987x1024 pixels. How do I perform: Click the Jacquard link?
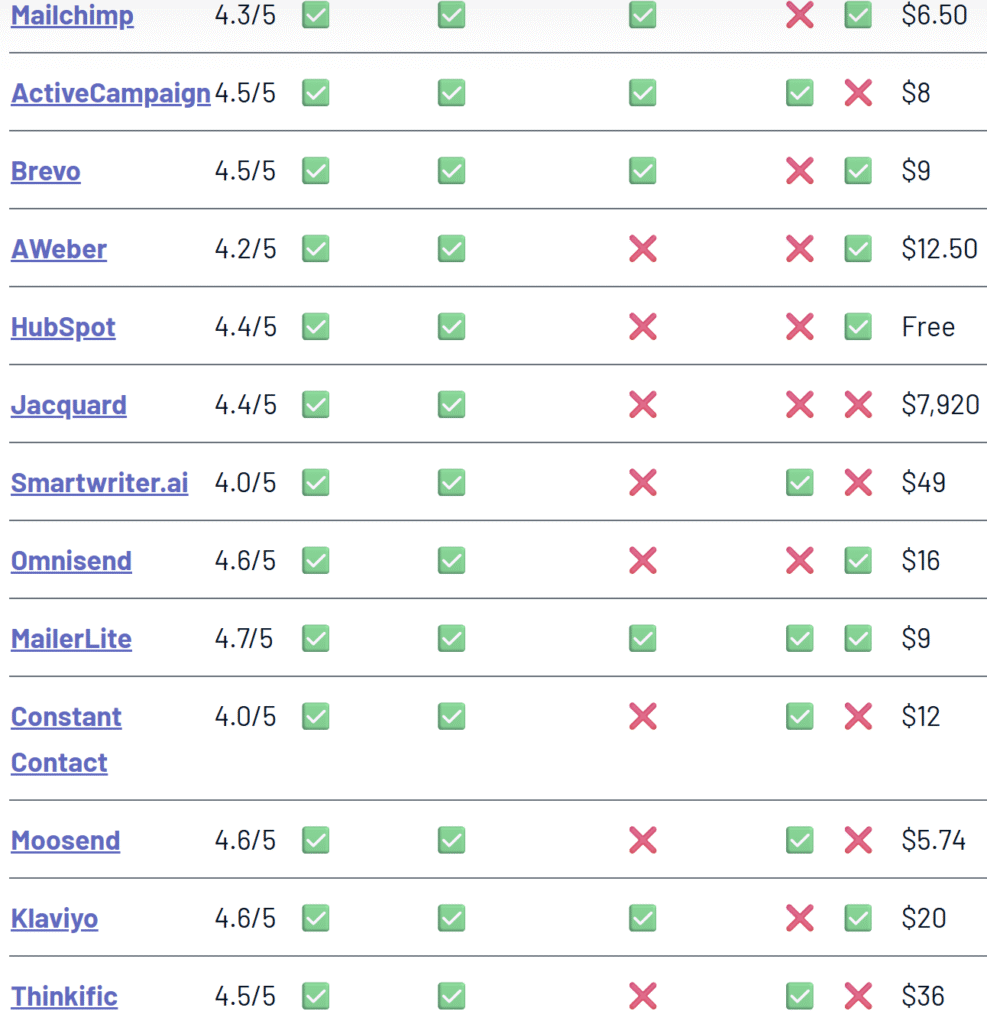(x=69, y=405)
